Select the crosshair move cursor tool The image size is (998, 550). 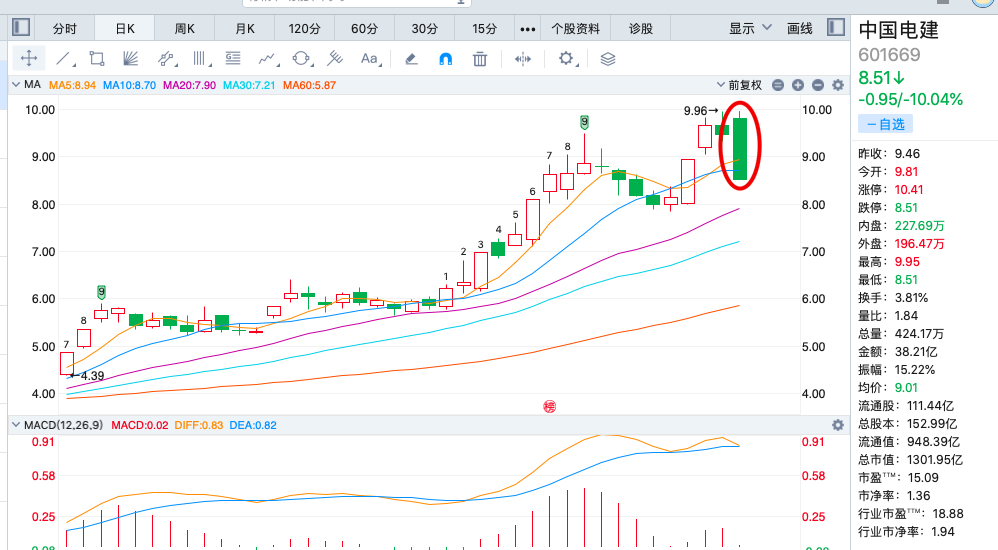pos(29,58)
